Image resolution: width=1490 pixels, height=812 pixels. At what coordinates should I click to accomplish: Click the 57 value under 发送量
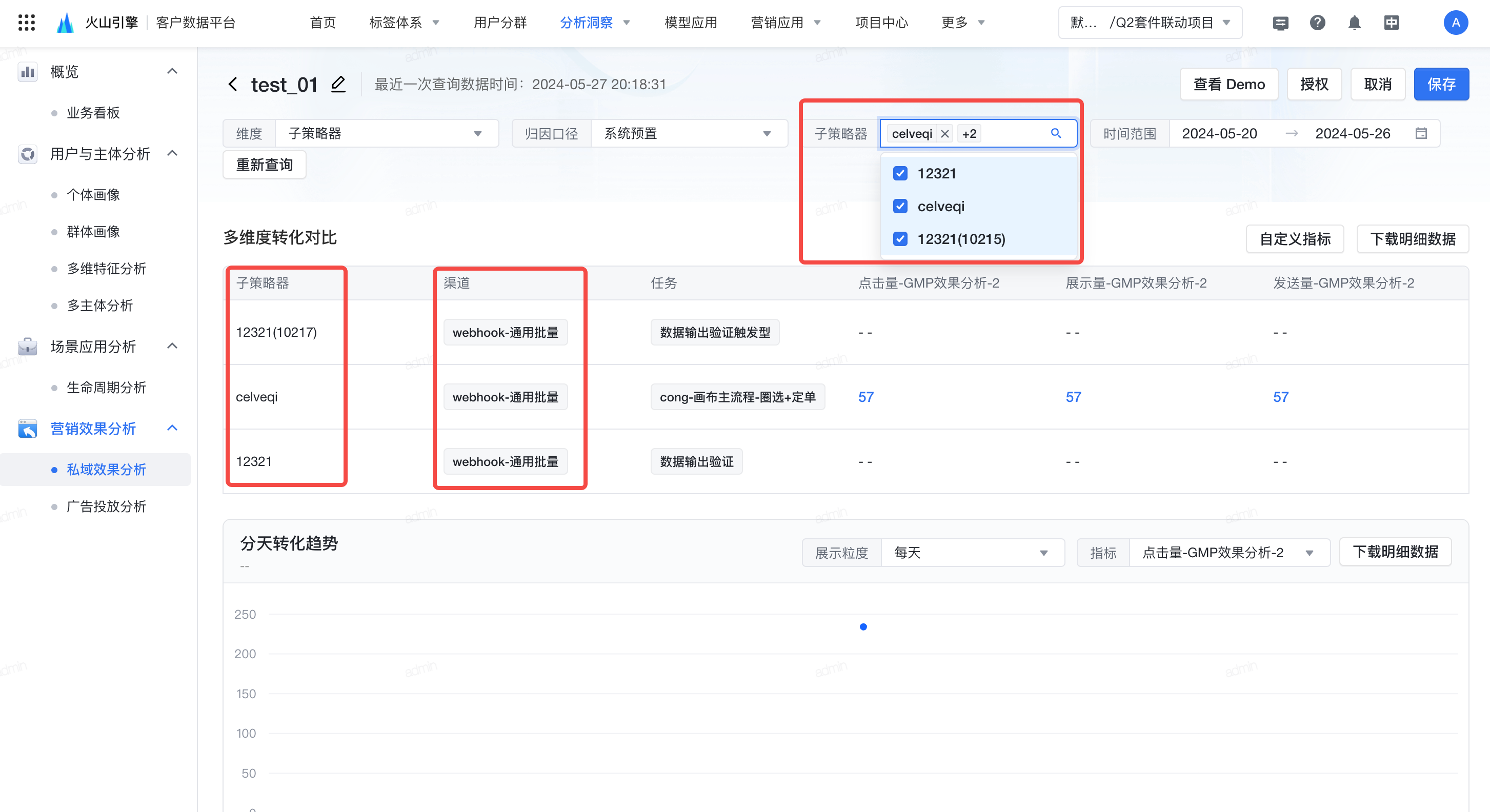[1281, 397]
